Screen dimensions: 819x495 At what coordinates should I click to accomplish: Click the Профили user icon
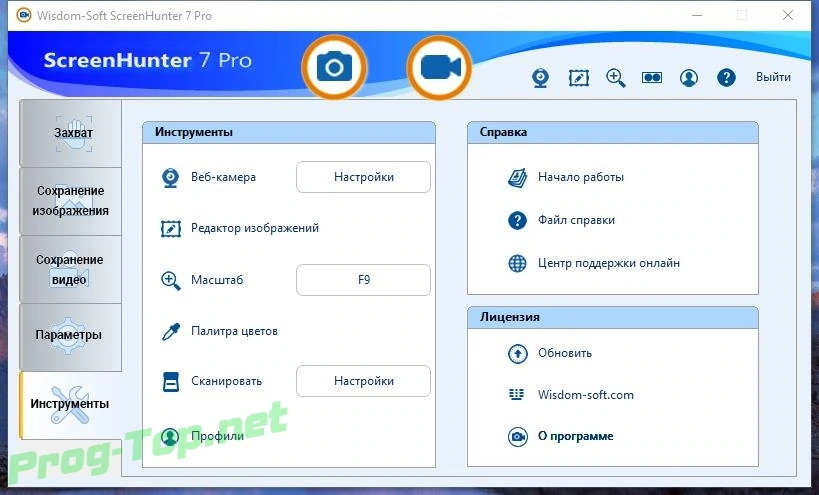[170, 437]
